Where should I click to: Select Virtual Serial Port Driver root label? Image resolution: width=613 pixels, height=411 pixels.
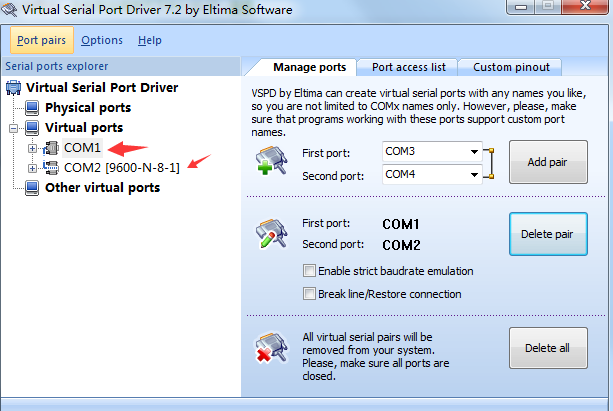point(102,87)
